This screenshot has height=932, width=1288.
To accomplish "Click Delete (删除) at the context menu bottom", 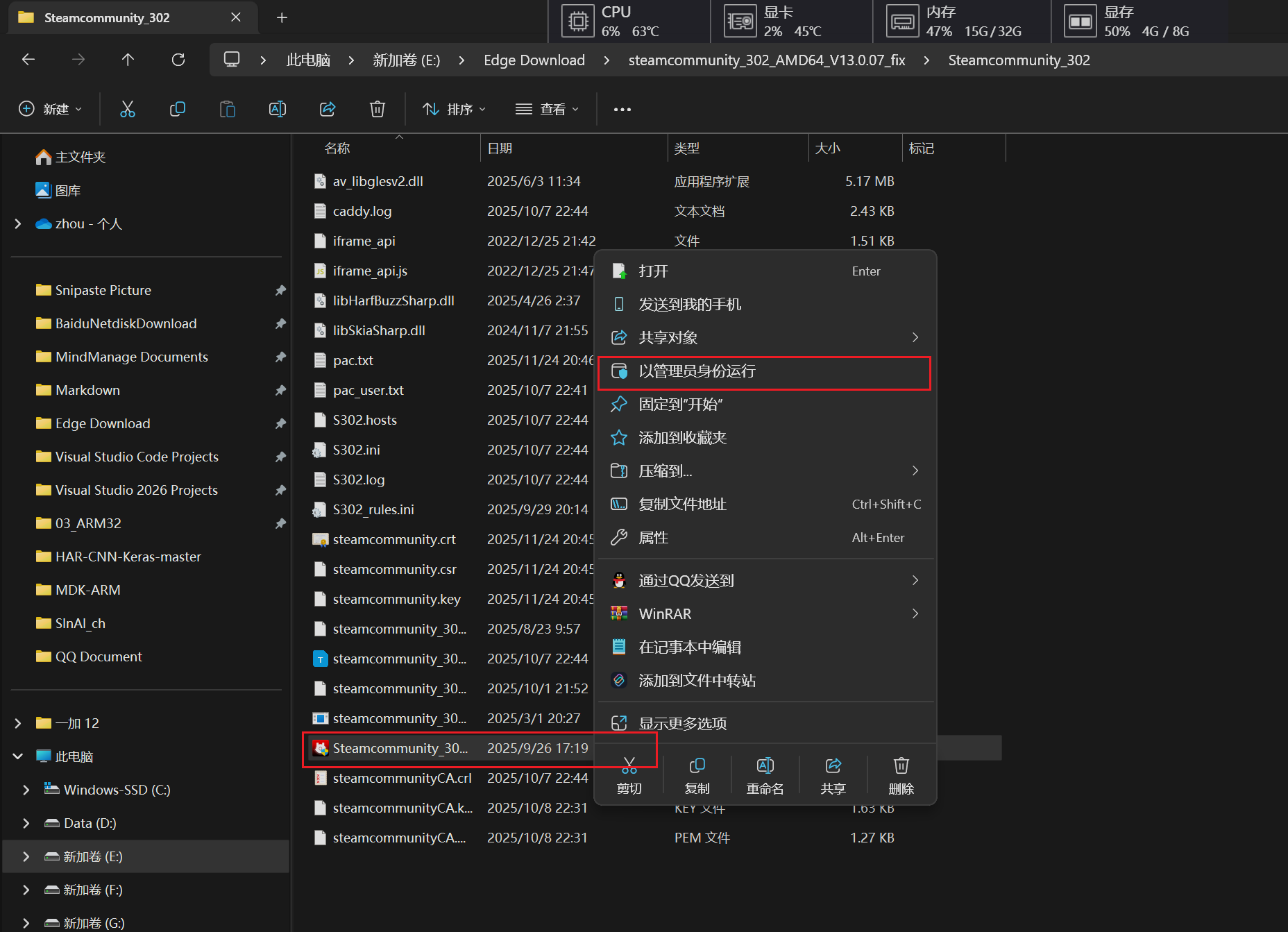I will (901, 776).
